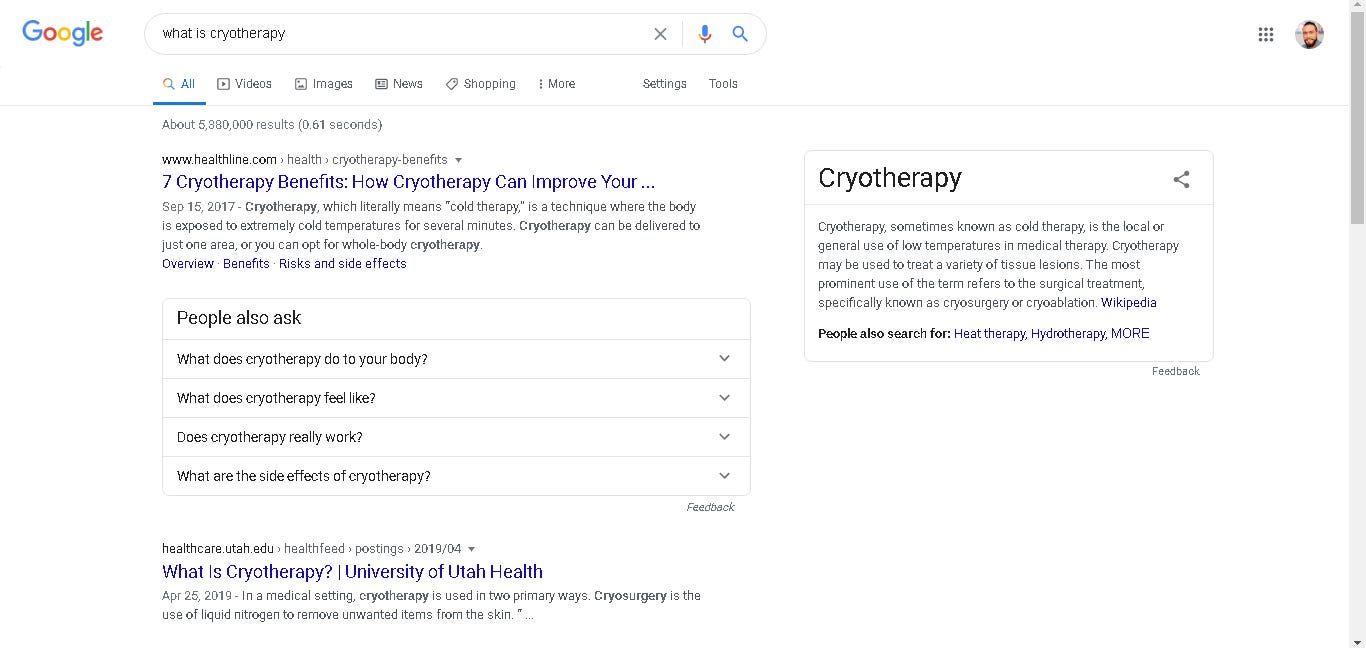This screenshot has height=648, width=1366.
Task: Run the search using the magnifier icon
Action: (740, 33)
